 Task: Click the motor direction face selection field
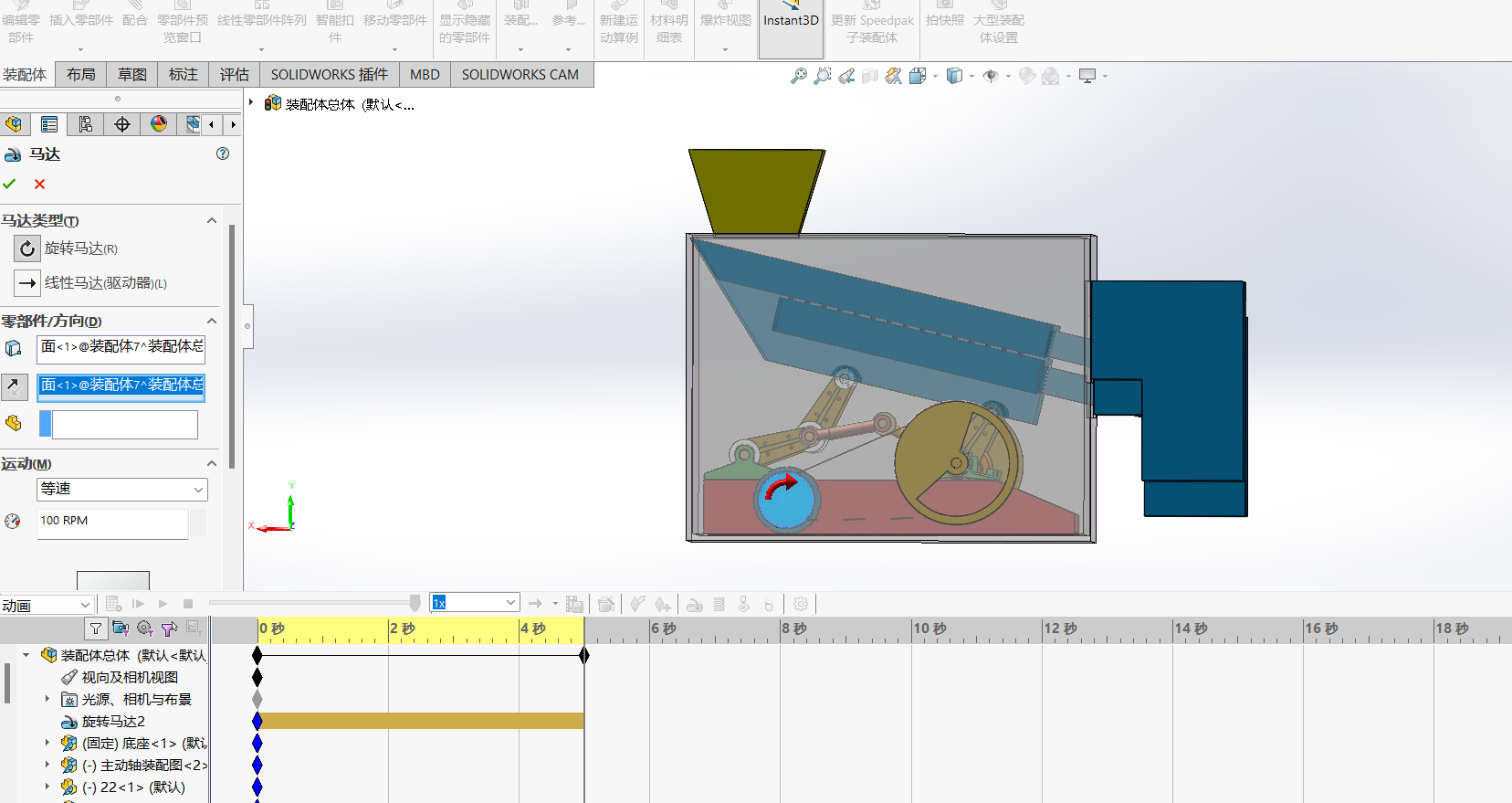[x=121, y=387]
